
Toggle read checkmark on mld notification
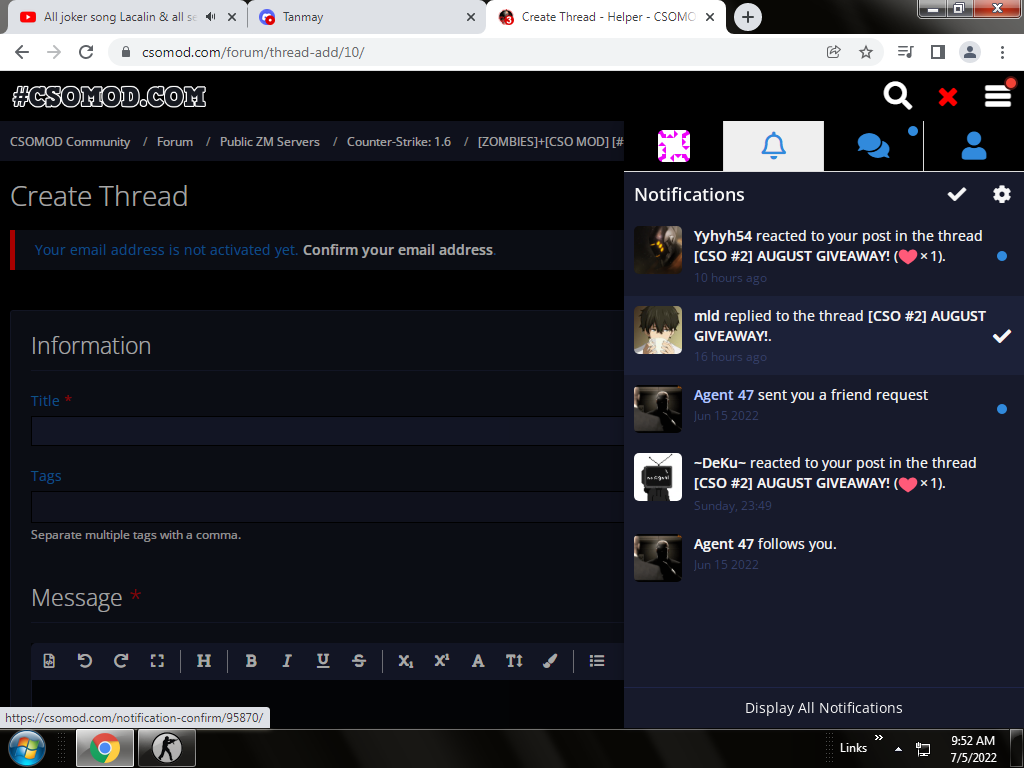[x=1001, y=336]
